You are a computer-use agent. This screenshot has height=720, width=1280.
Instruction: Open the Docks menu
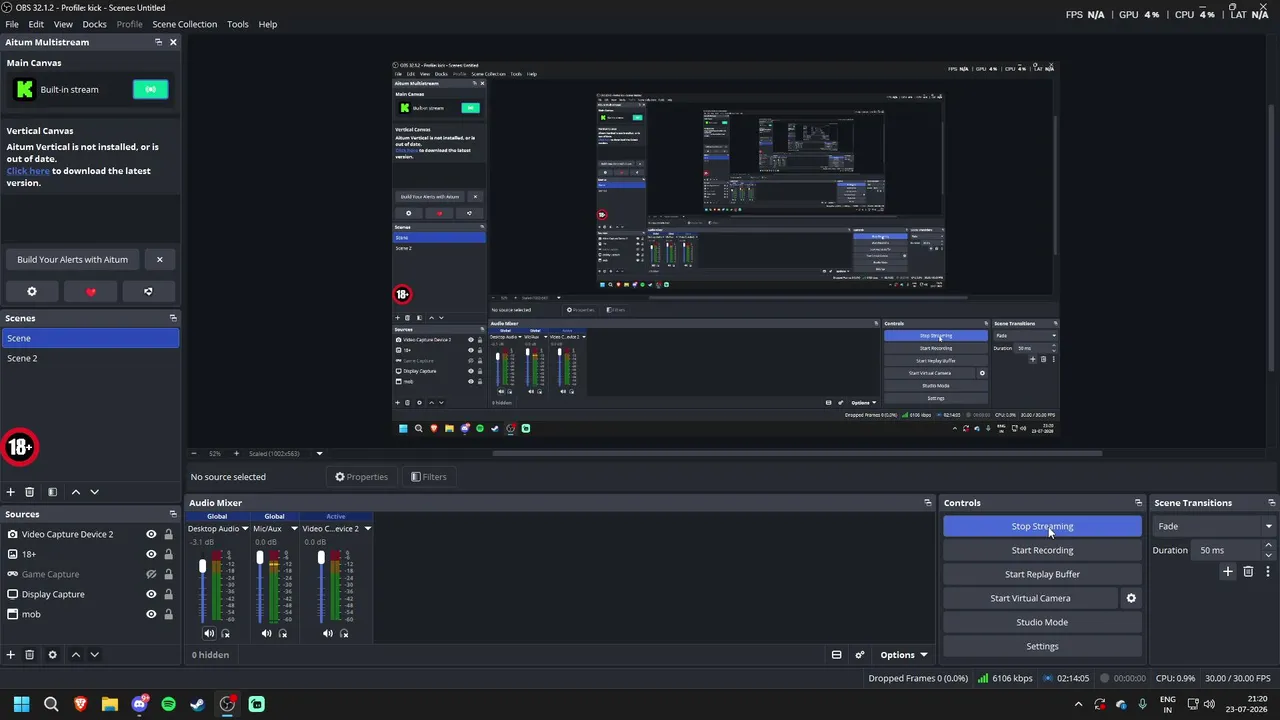[x=94, y=24]
